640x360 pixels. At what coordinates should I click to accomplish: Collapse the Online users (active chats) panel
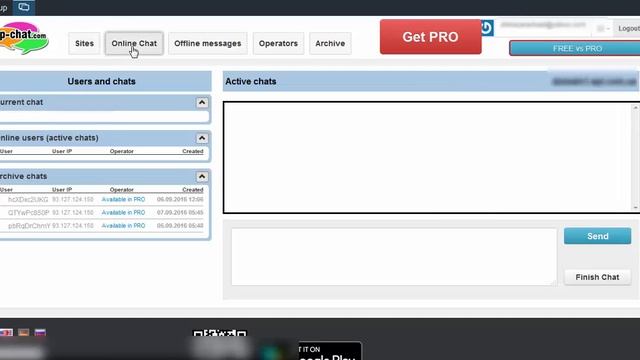202,138
